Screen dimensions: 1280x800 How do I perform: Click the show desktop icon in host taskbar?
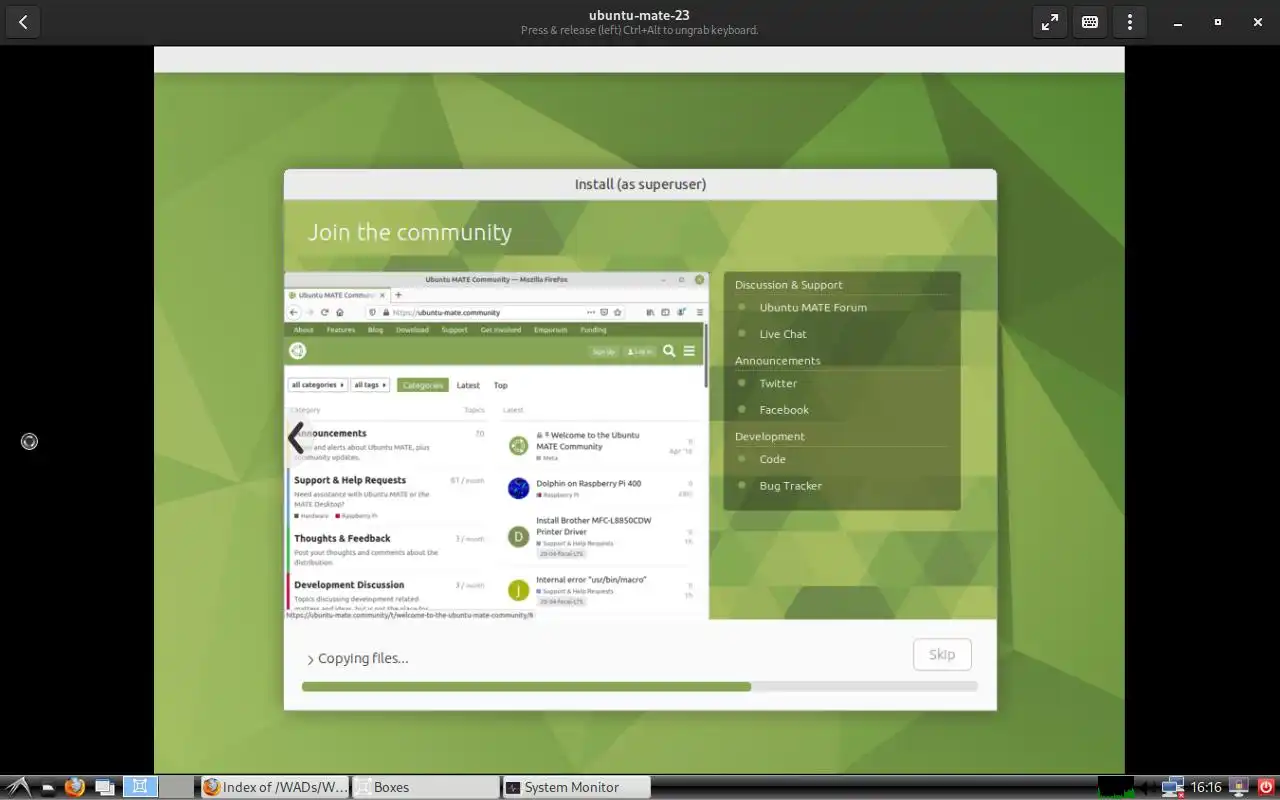[x=47, y=788]
